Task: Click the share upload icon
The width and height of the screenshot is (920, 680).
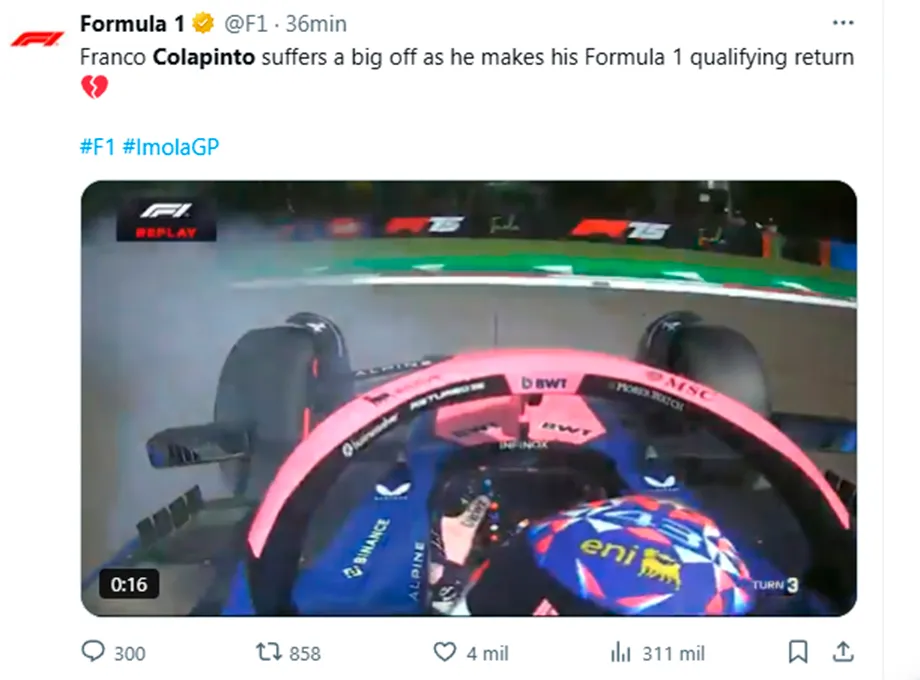Action: coord(843,652)
